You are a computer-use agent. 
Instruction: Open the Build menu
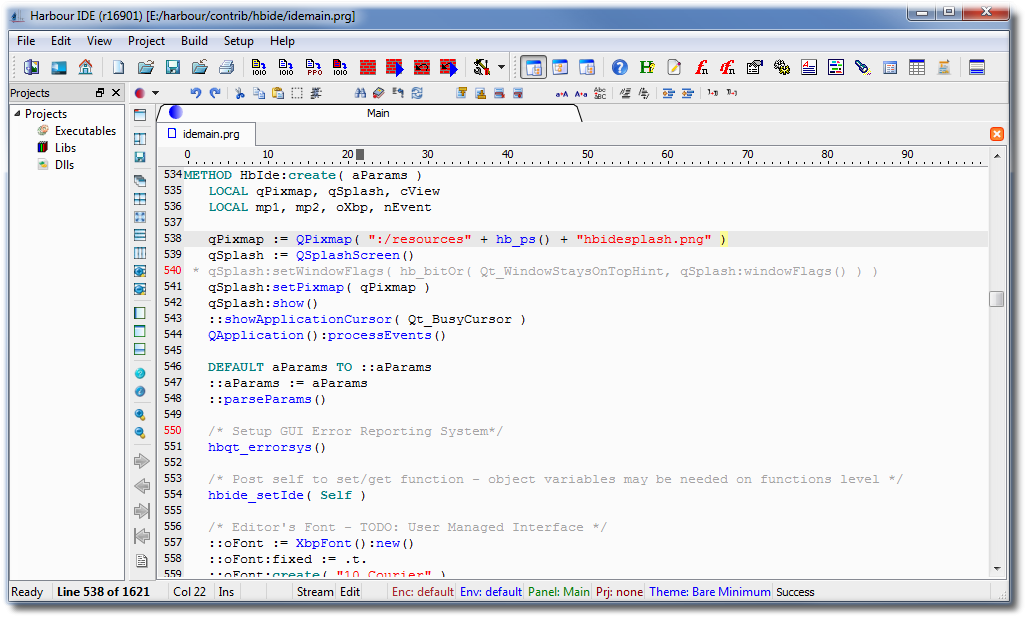(194, 41)
